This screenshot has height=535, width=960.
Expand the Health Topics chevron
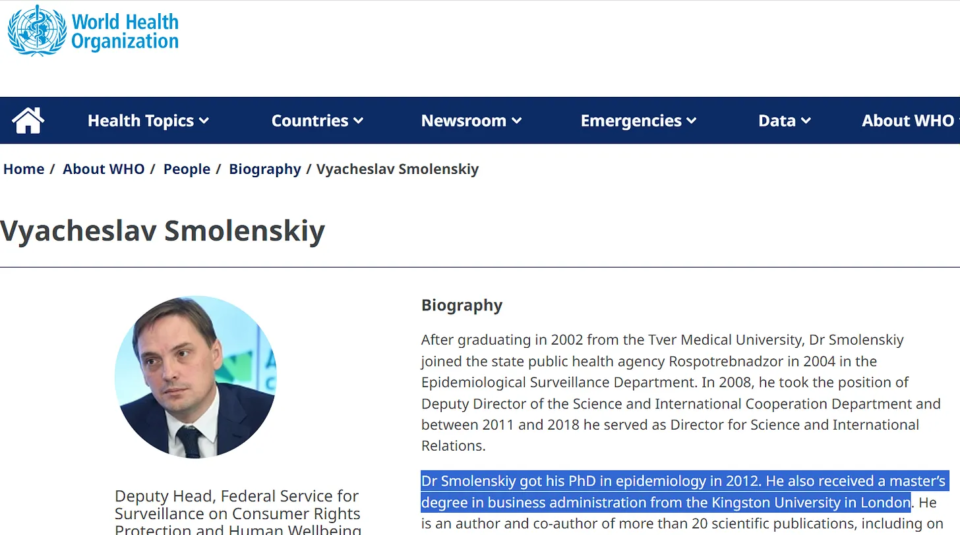click(204, 121)
